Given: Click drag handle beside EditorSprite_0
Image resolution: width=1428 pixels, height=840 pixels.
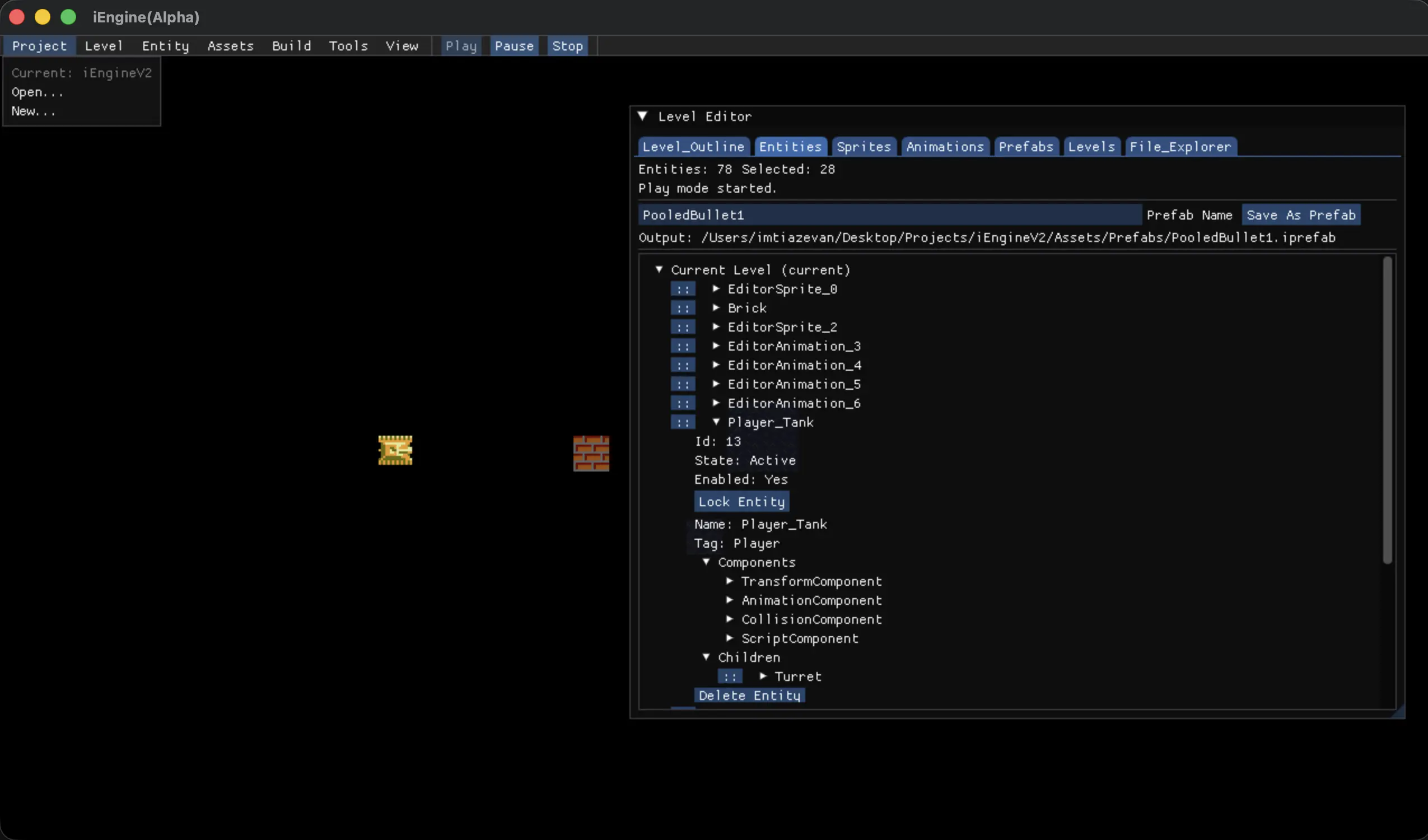Looking at the screenshot, I should [683, 289].
